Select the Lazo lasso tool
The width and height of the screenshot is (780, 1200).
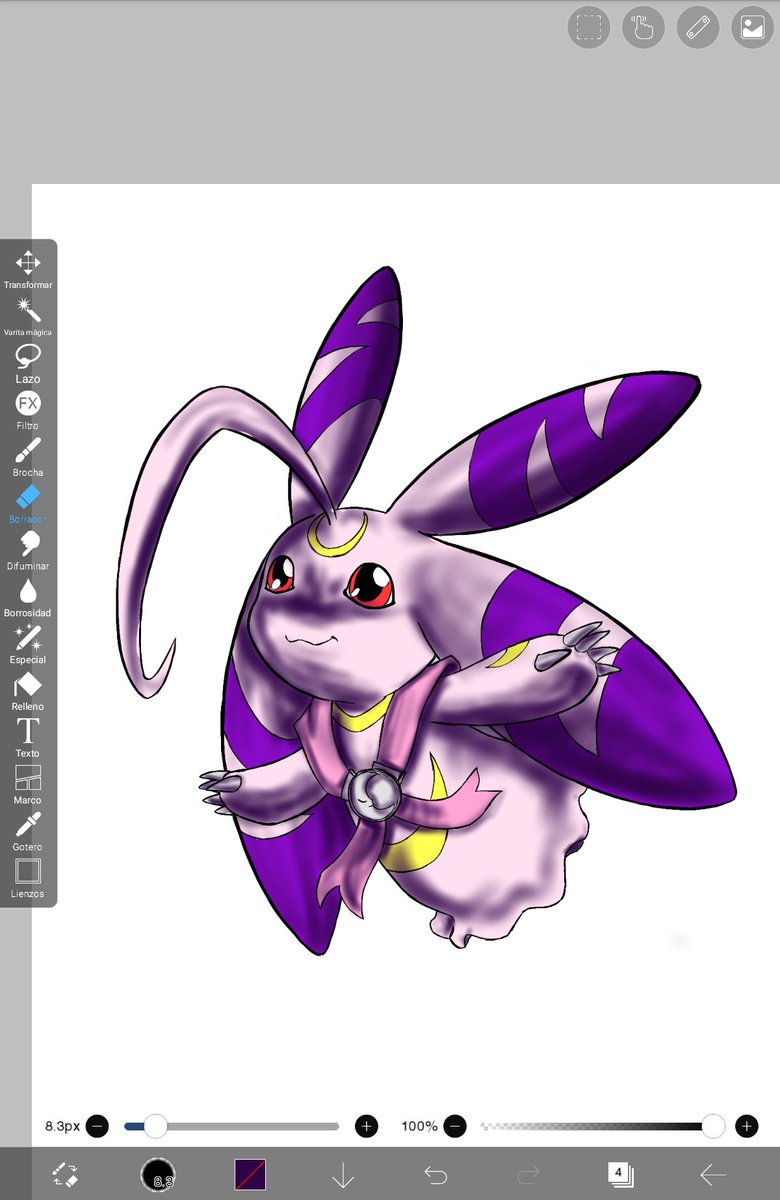28,364
